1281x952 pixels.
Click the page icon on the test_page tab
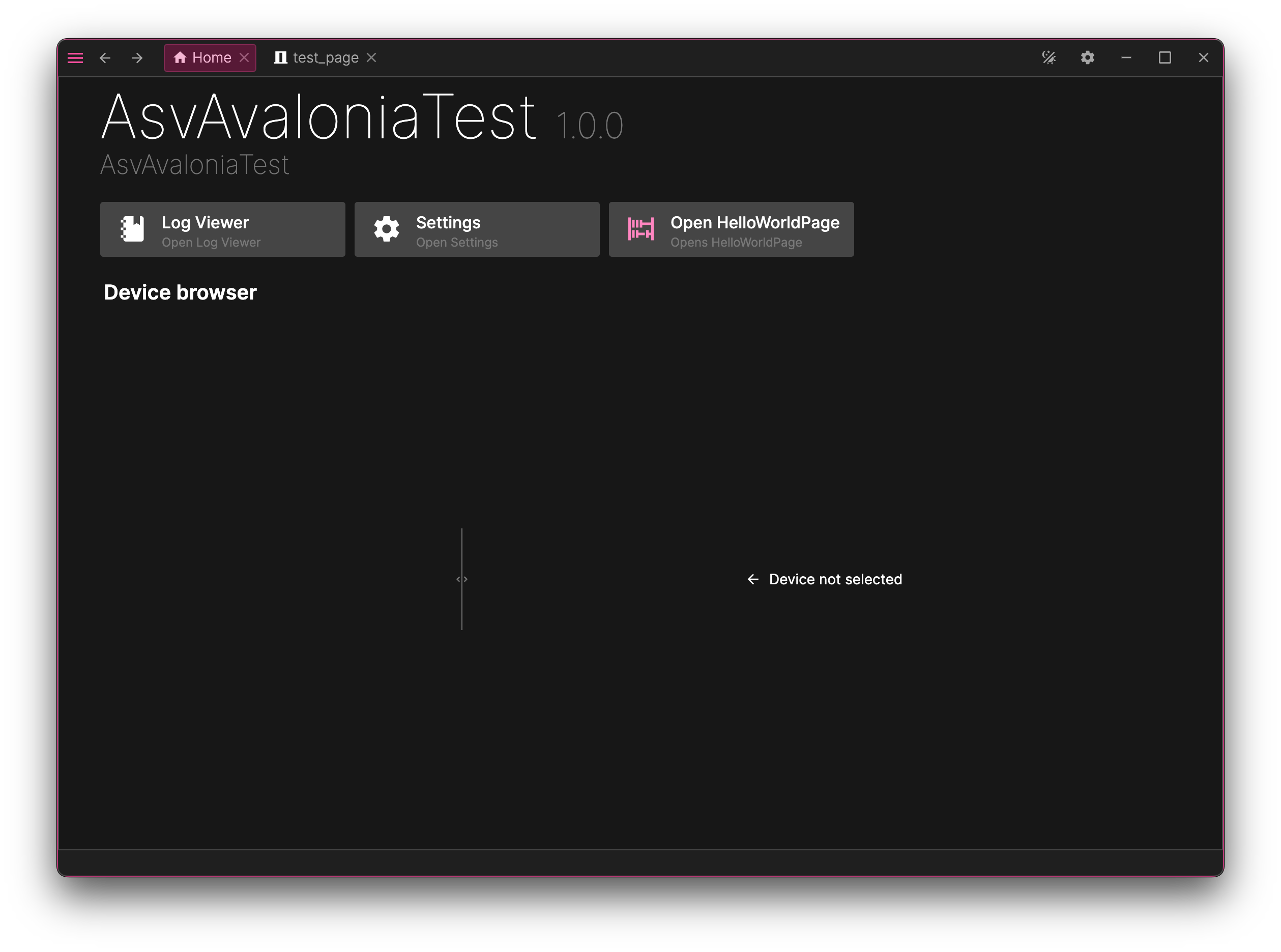(281, 57)
